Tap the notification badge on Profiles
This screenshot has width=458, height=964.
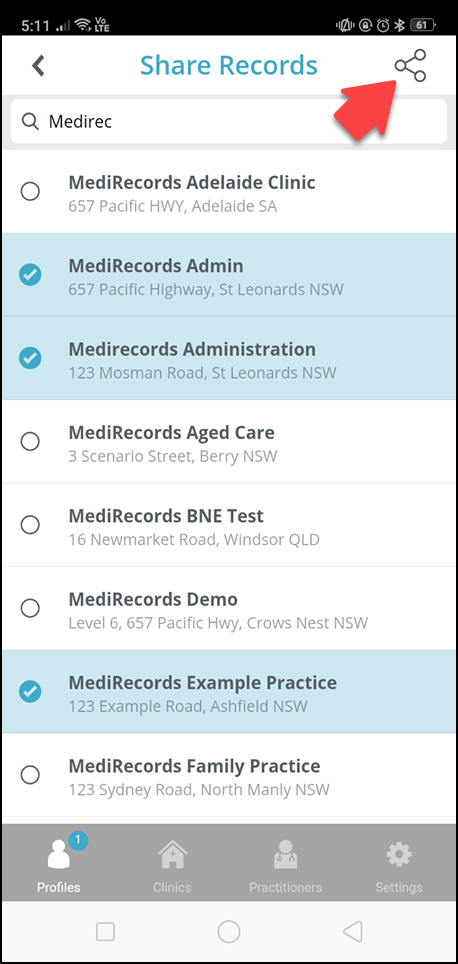pyautogui.click(x=77, y=840)
